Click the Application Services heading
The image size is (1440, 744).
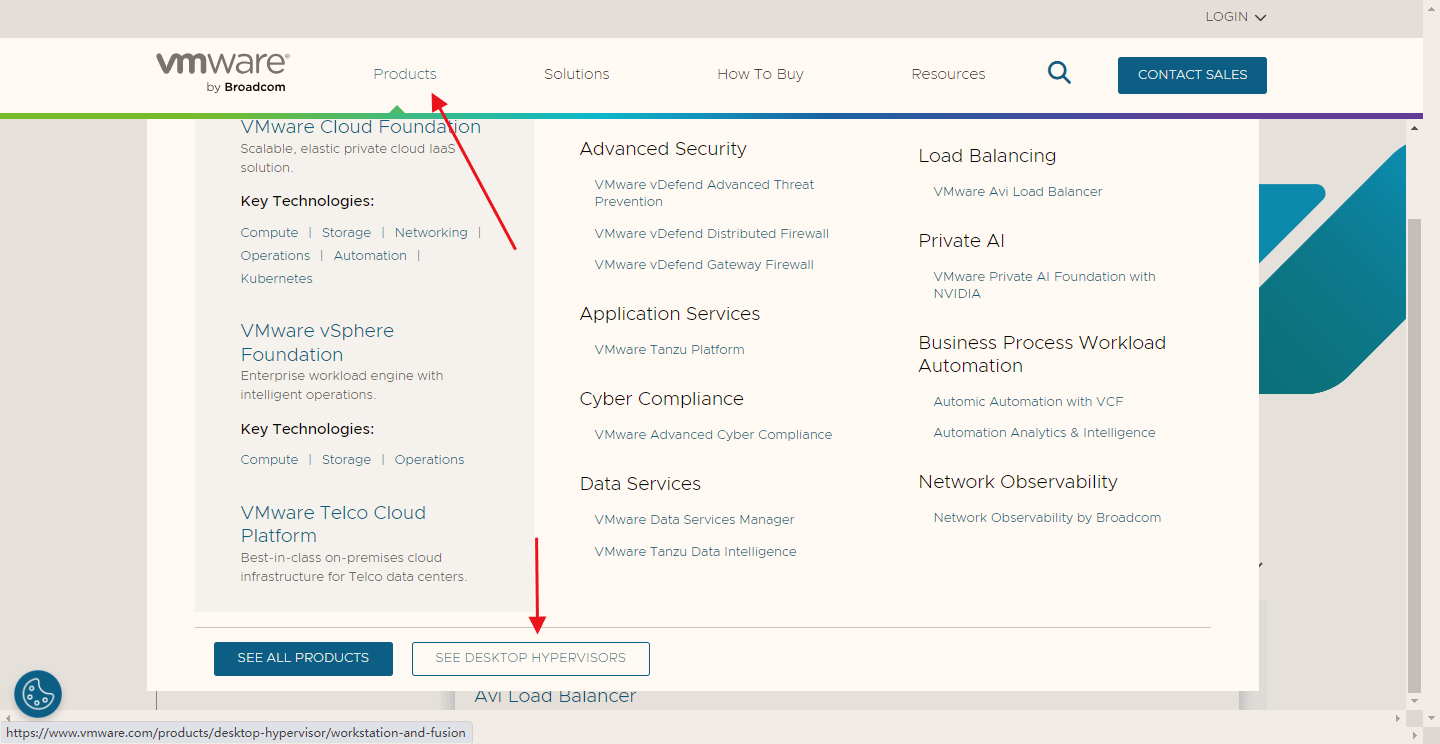pos(670,314)
